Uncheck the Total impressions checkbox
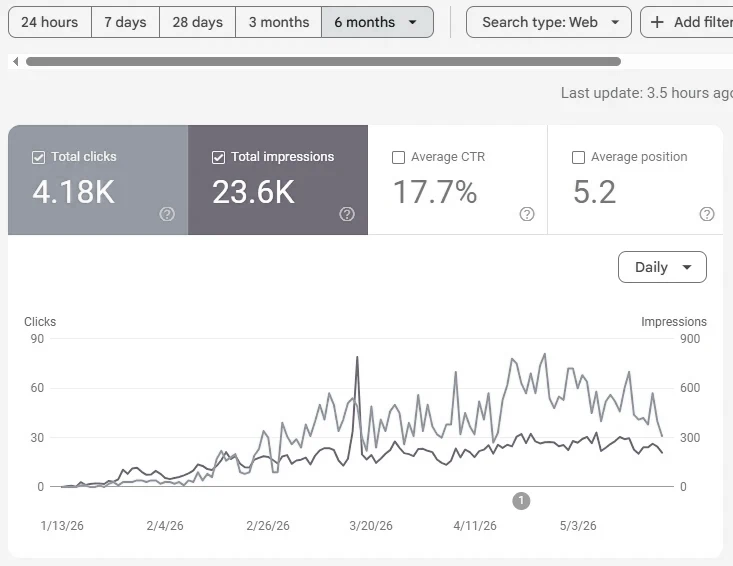733x566 pixels. [218, 158]
